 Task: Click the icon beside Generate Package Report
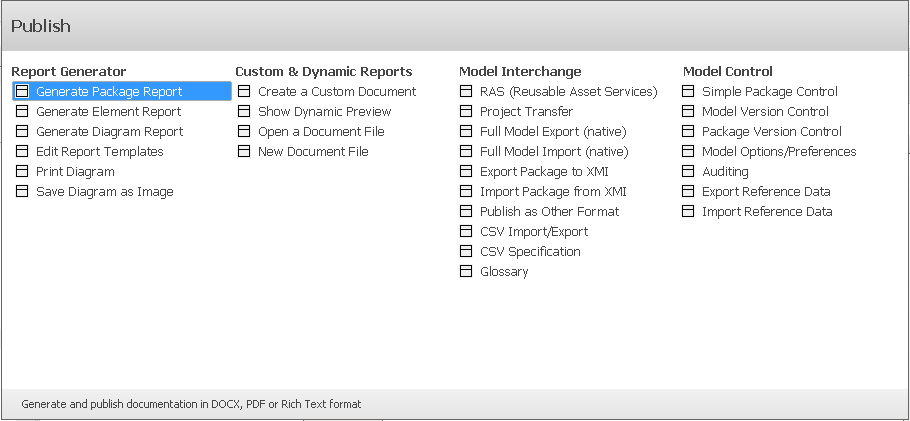pyautogui.click(x=22, y=91)
